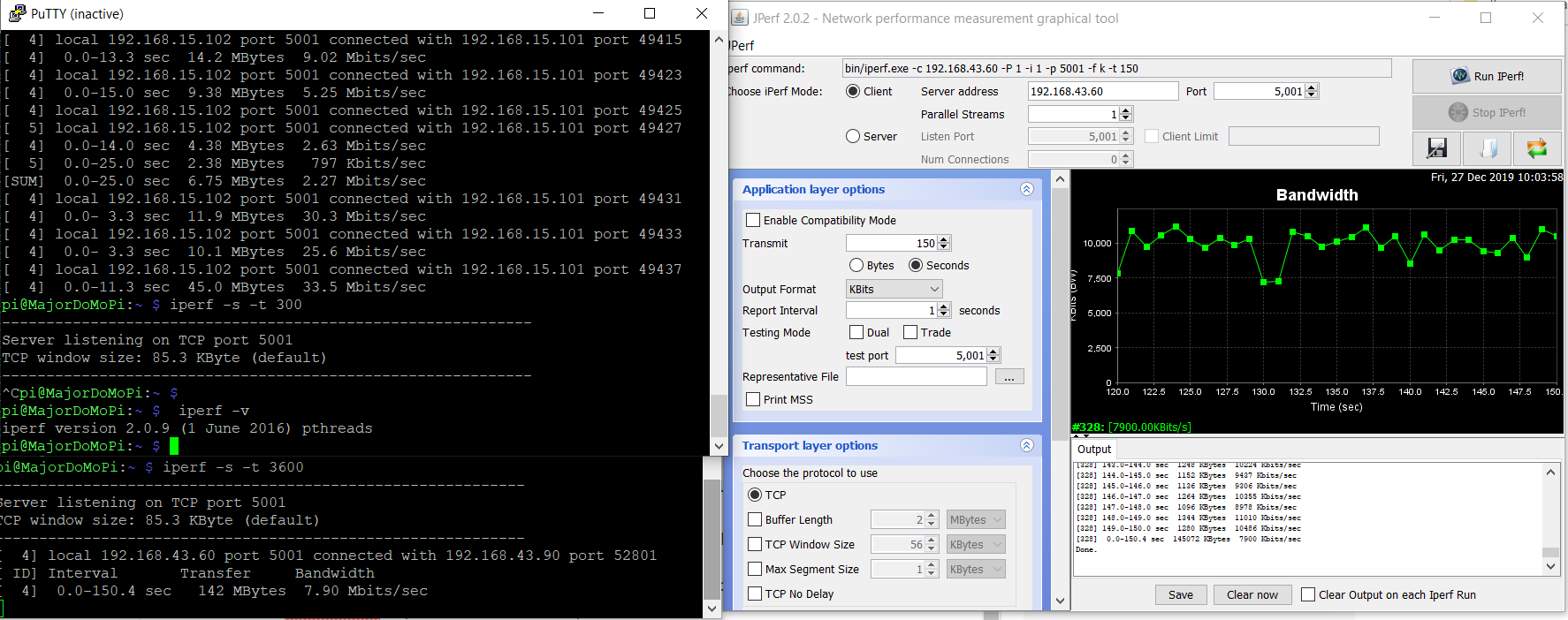Image resolution: width=1568 pixels, height=620 pixels.
Task: Adjust the Listen Port spinner
Action: coord(1126,136)
